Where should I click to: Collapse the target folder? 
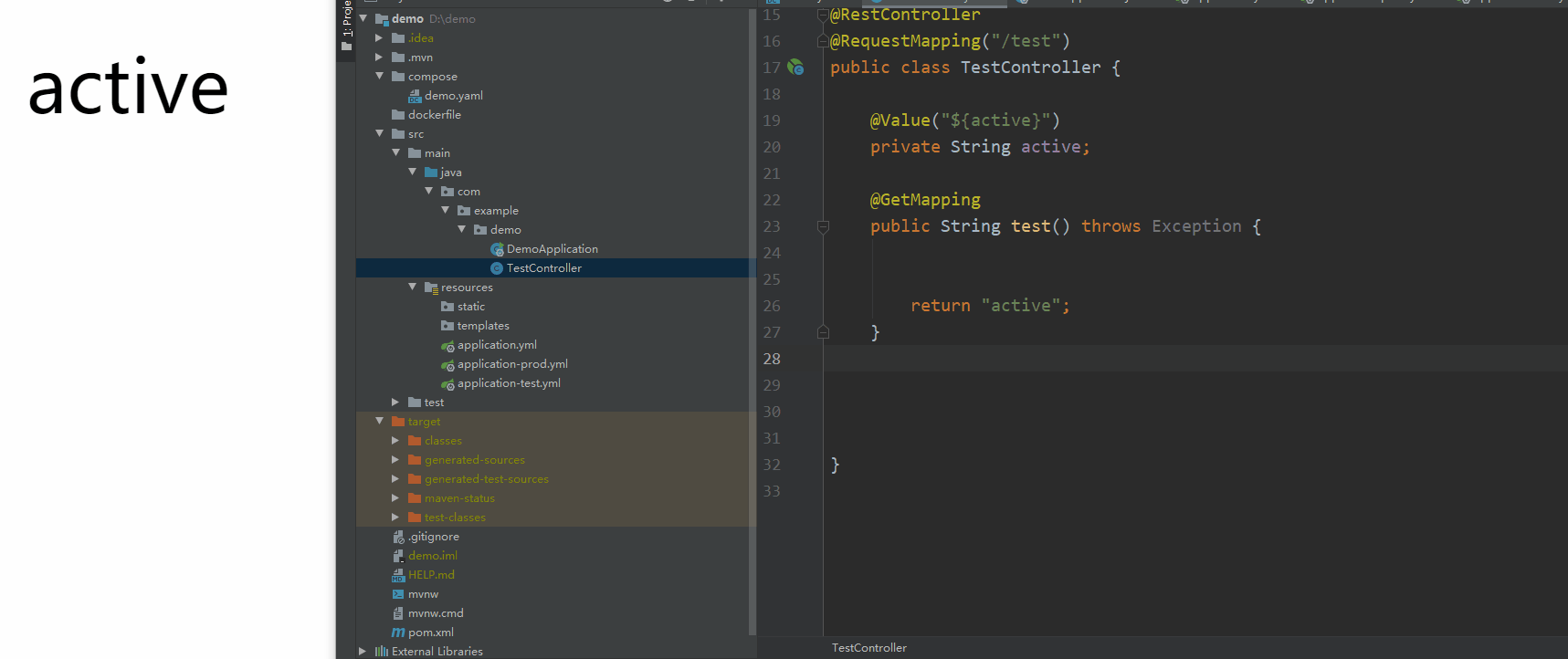pos(379,422)
